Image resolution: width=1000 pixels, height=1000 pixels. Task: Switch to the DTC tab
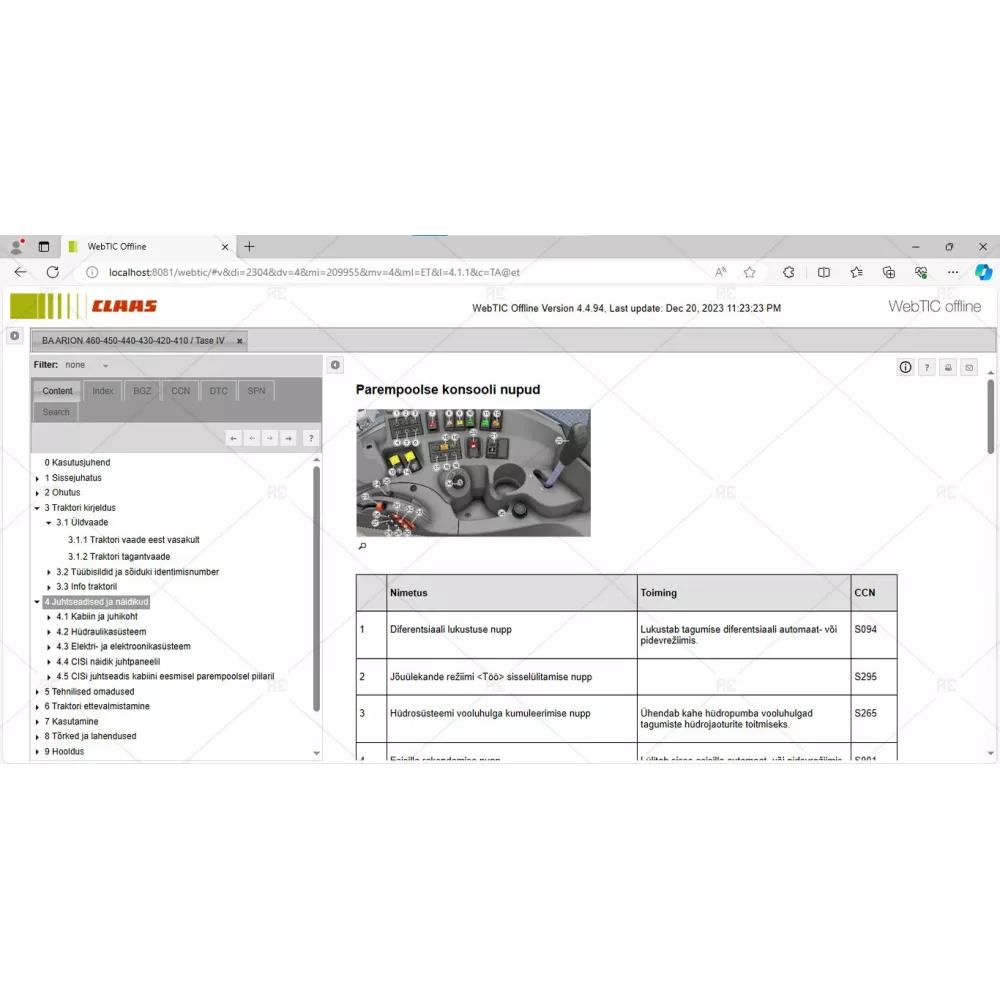(x=218, y=391)
